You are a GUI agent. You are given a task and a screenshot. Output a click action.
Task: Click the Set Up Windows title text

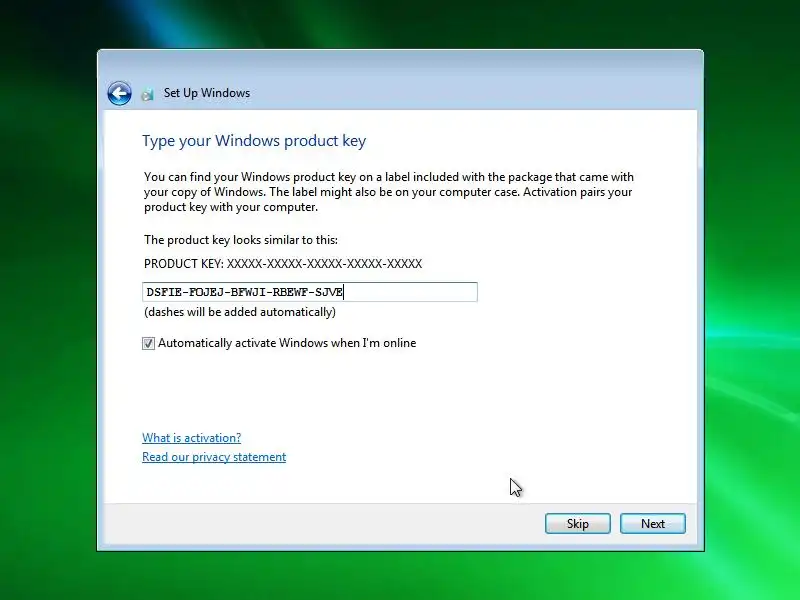pos(207,93)
